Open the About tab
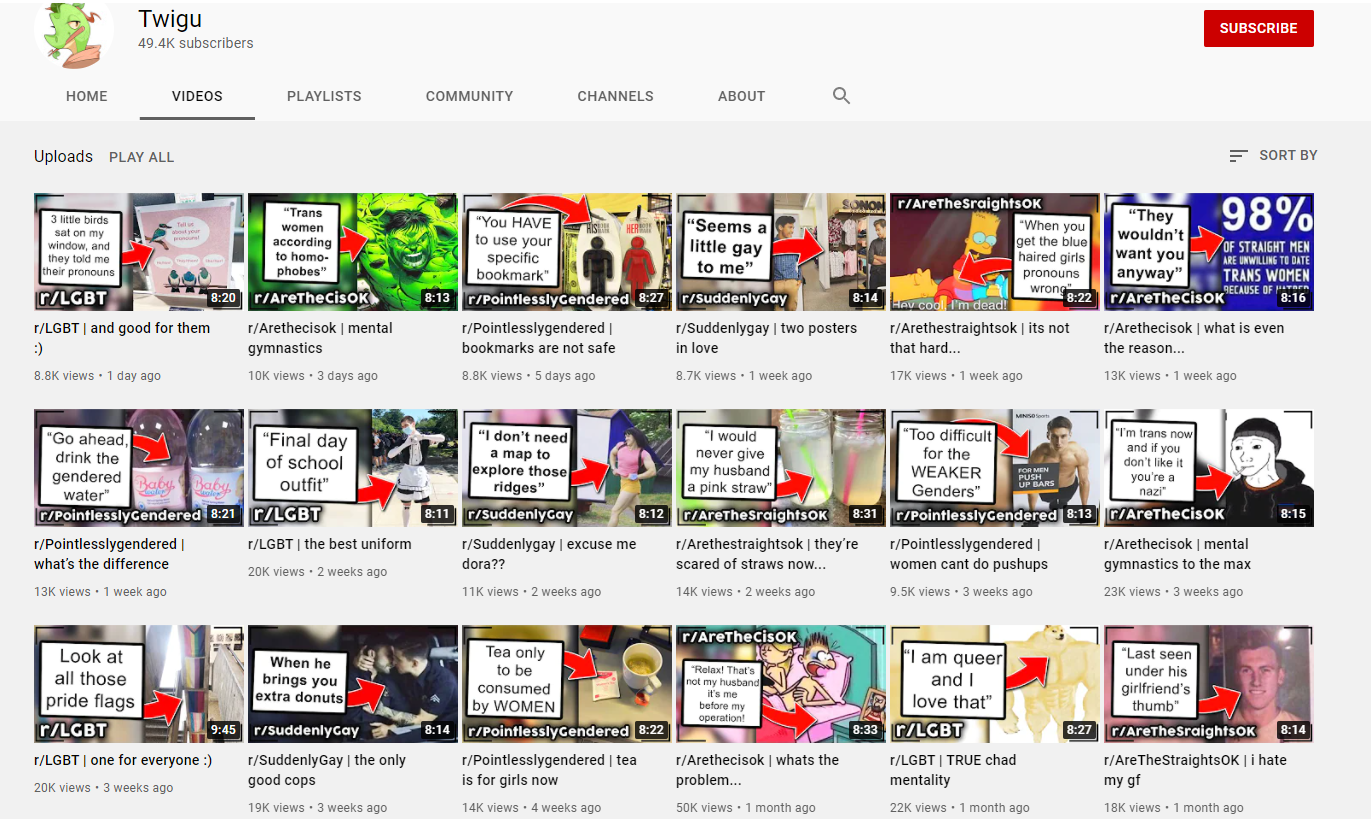1371x819 pixels. [741, 96]
